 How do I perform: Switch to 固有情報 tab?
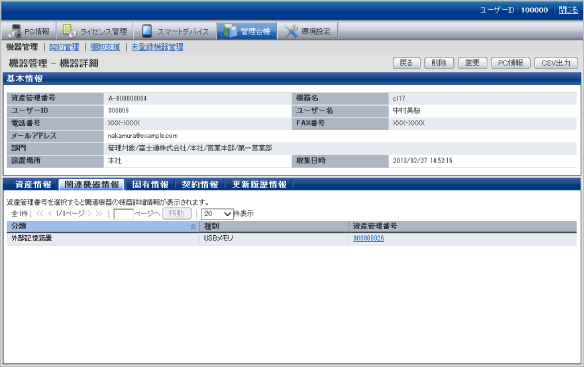pyautogui.click(x=150, y=184)
